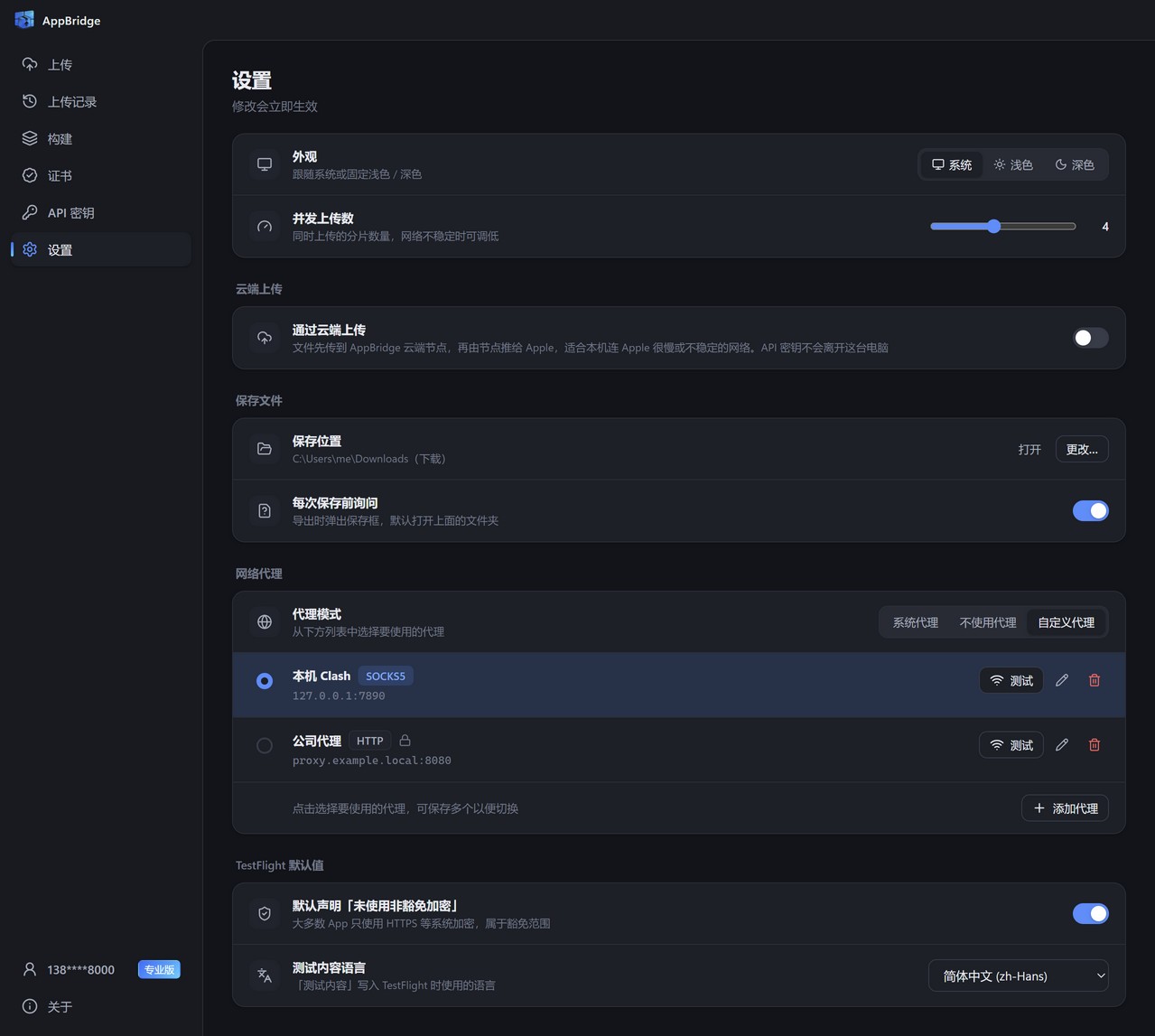The image size is (1155, 1036).
Task: Click the address proxy.example.local:8080
Action: point(372,761)
